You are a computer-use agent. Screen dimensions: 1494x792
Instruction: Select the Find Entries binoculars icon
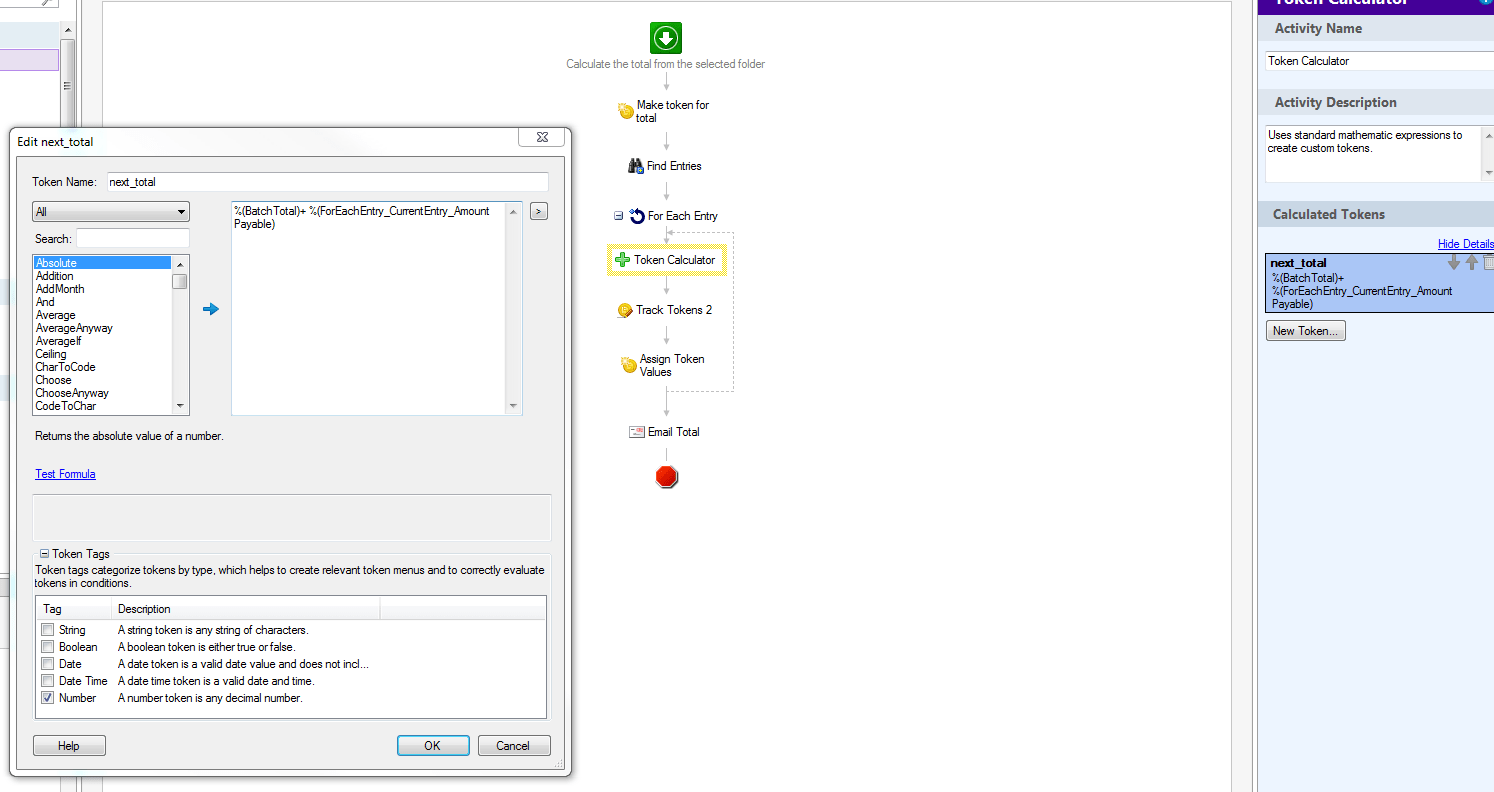(635, 166)
